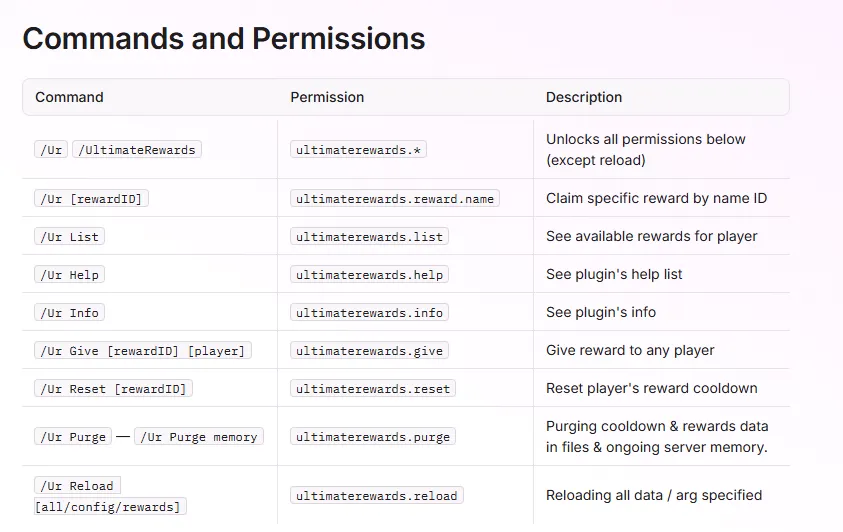Click the /Ur Purge memory command code
843x532 pixels.
click(199, 436)
